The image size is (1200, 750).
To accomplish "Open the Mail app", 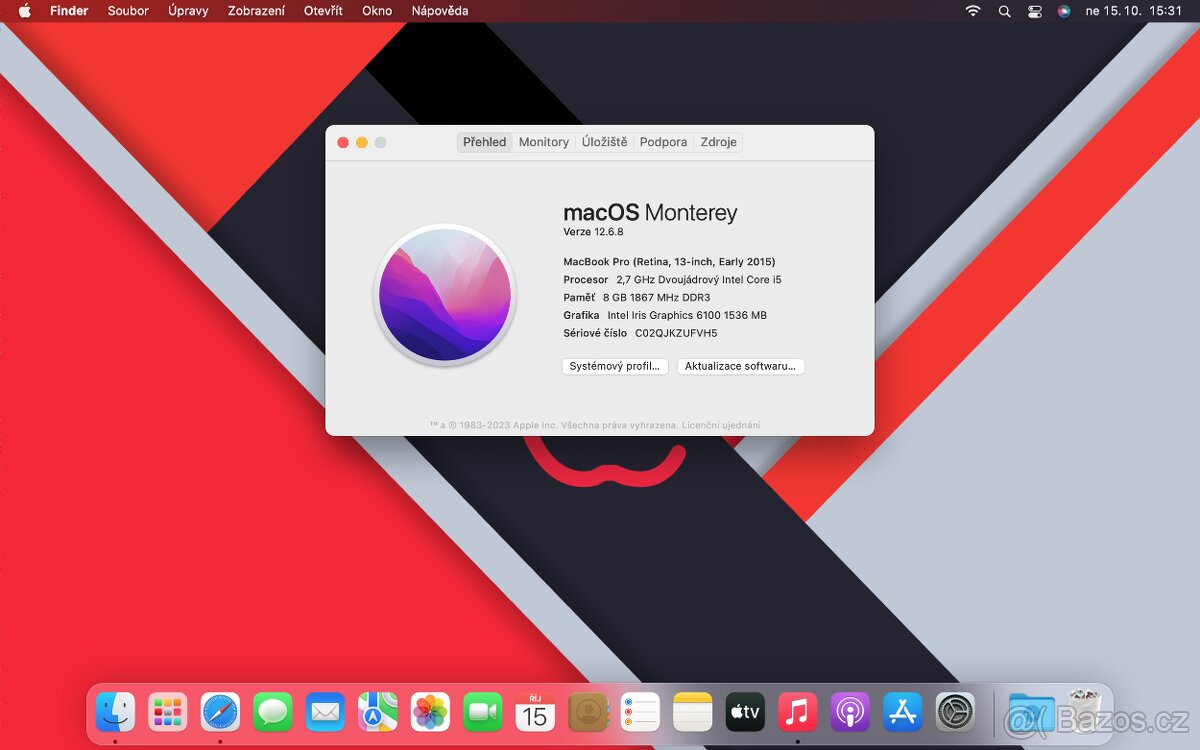I will click(x=324, y=712).
